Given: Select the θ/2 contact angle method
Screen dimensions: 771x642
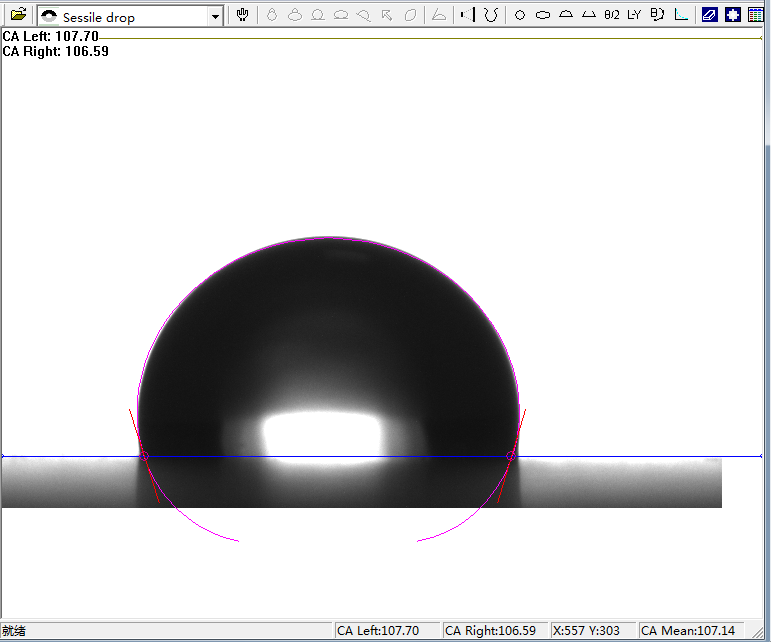Looking at the screenshot, I should click(611, 15).
